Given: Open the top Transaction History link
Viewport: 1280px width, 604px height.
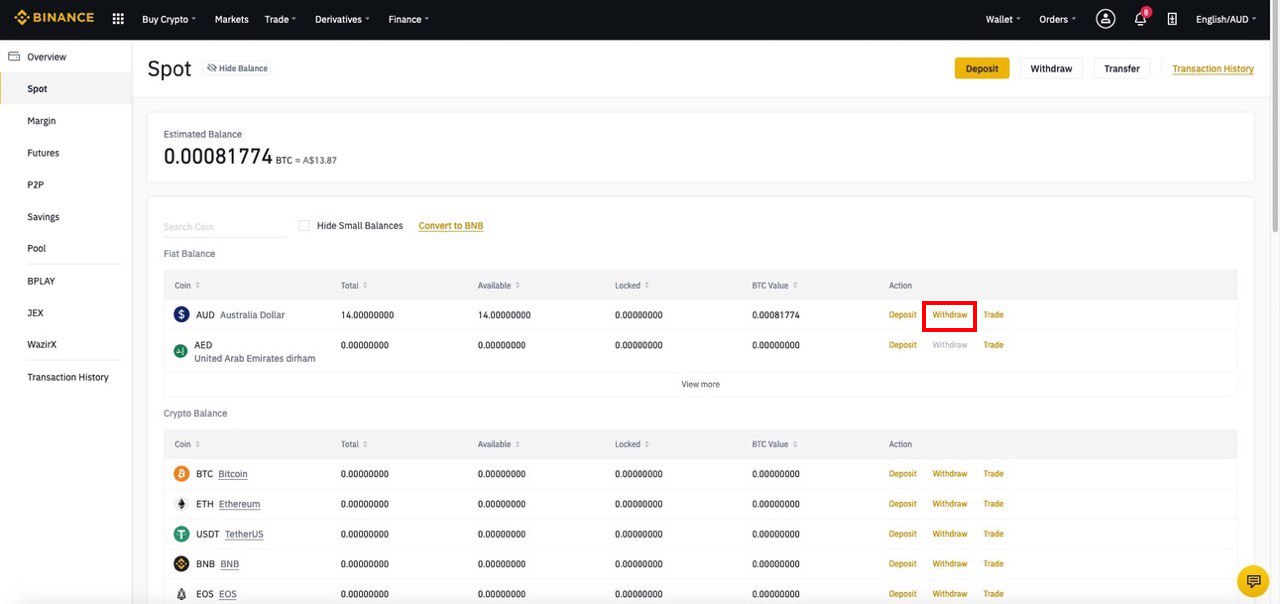Looking at the screenshot, I should pos(1213,69).
